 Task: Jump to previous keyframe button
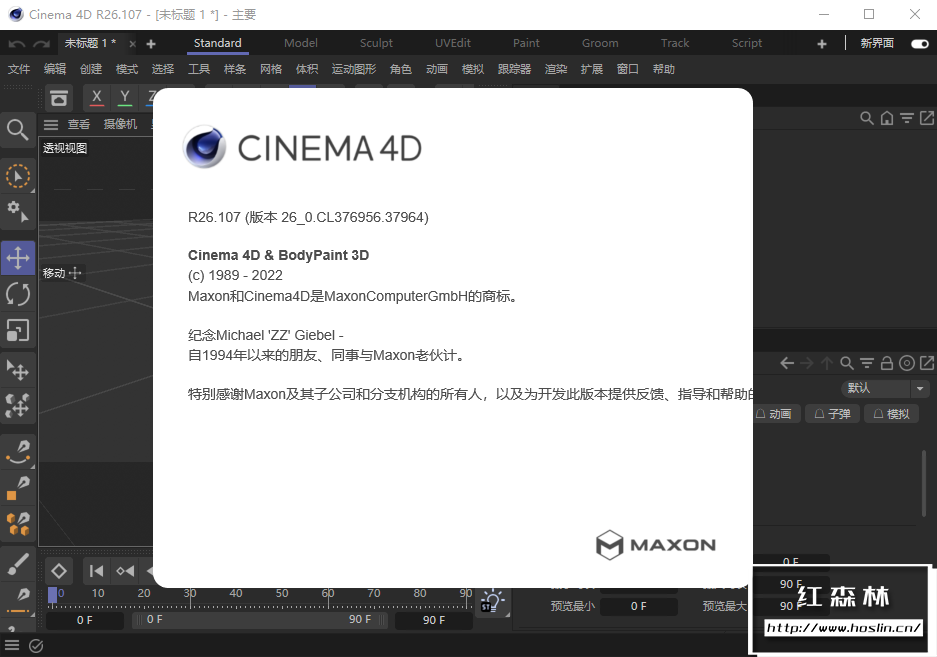click(125, 571)
